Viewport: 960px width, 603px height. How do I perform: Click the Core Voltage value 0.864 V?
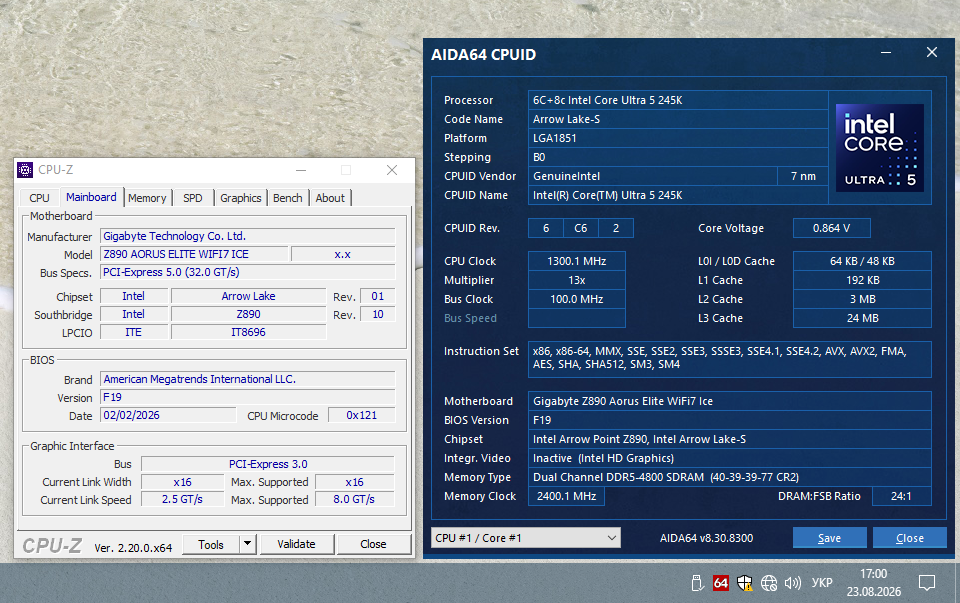[831, 228]
